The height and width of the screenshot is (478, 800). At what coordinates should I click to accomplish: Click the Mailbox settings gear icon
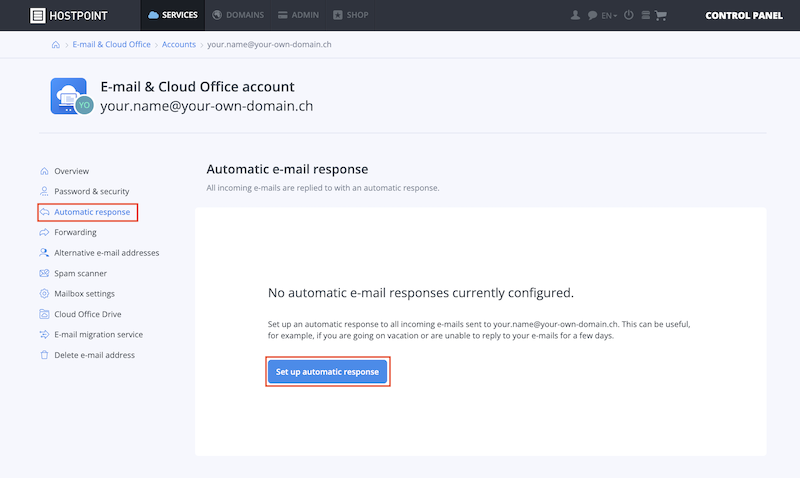point(44,294)
